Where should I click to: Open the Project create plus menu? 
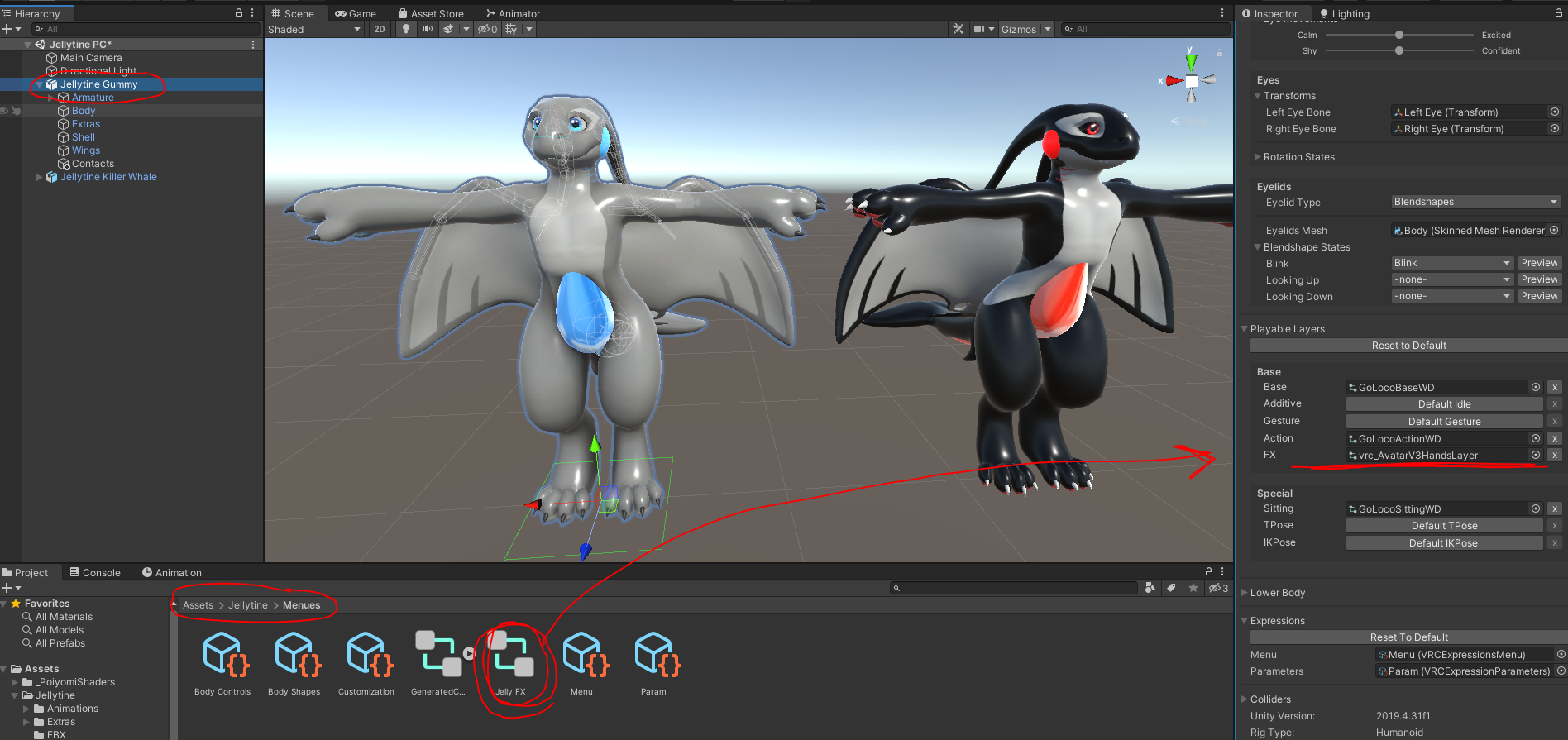coord(11,588)
